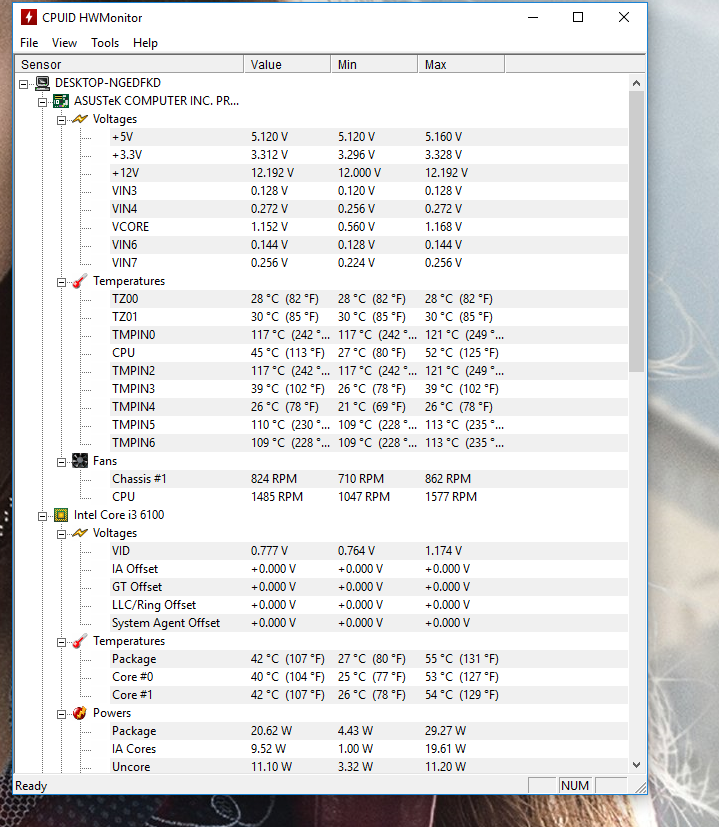Select the TZ00 temperature row
719x827 pixels.
(x=369, y=299)
